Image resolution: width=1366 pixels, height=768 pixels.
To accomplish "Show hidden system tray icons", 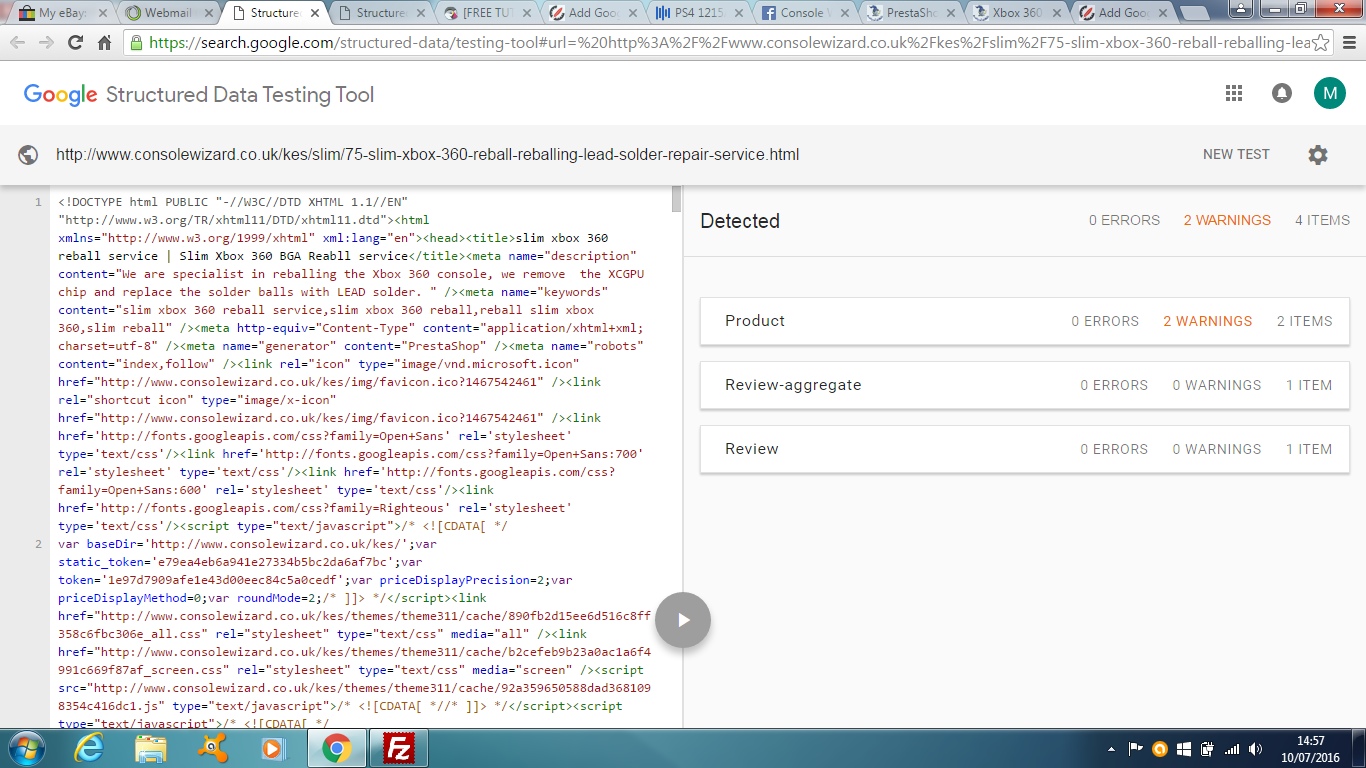I will pos(1113,749).
